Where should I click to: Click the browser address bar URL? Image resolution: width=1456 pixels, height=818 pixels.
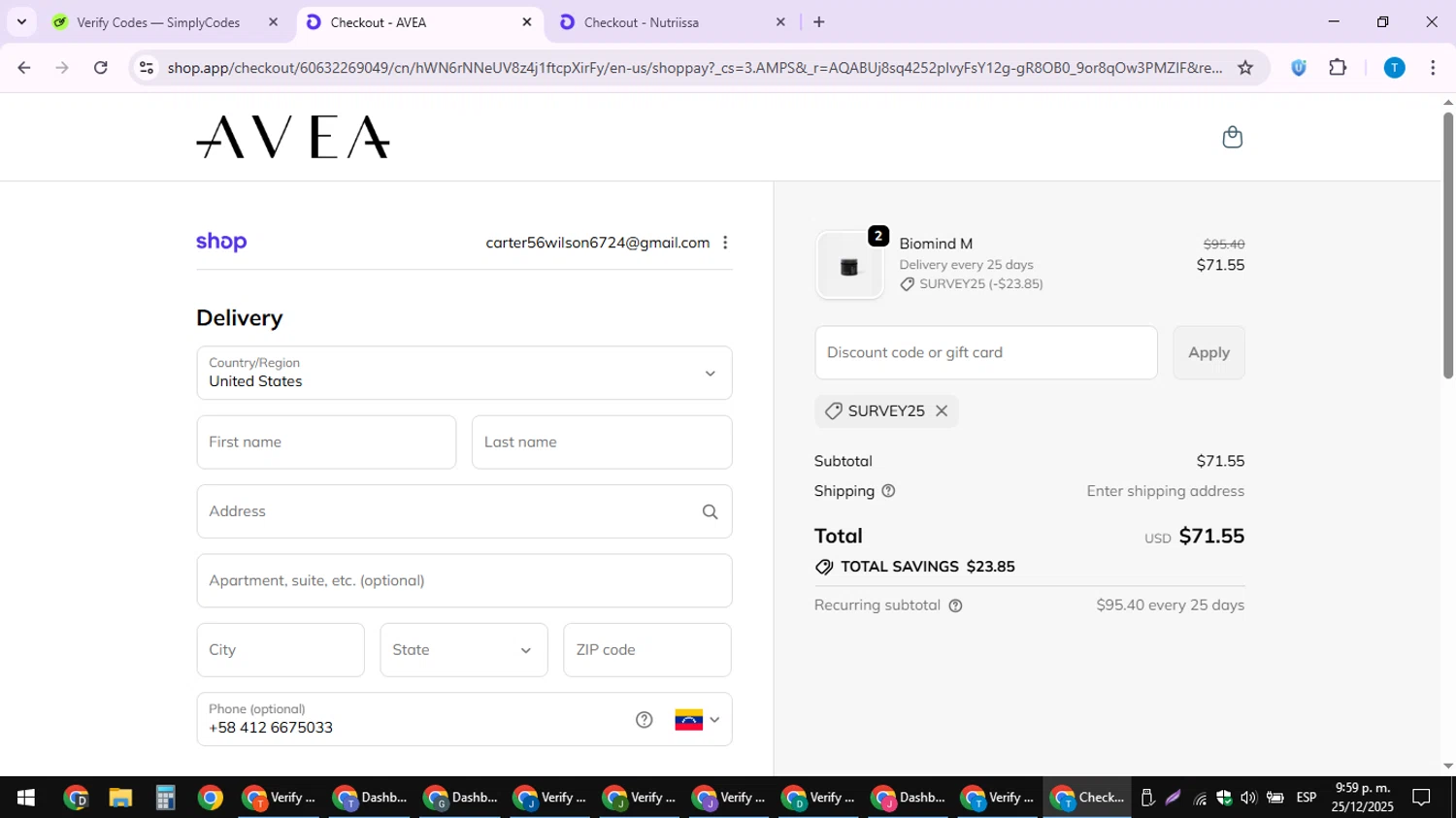(x=694, y=67)
